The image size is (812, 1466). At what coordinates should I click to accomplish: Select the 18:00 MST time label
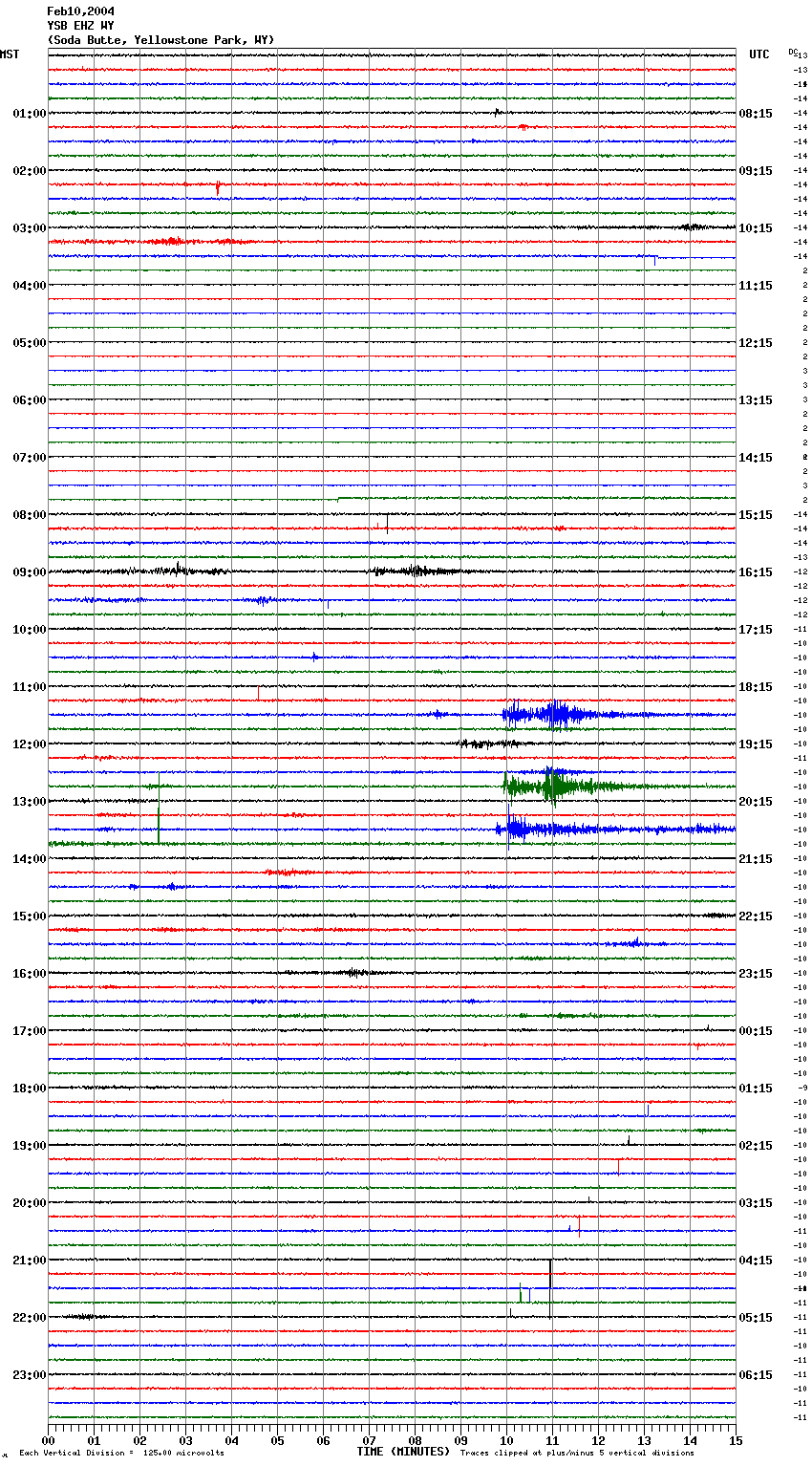point(30,1089)
